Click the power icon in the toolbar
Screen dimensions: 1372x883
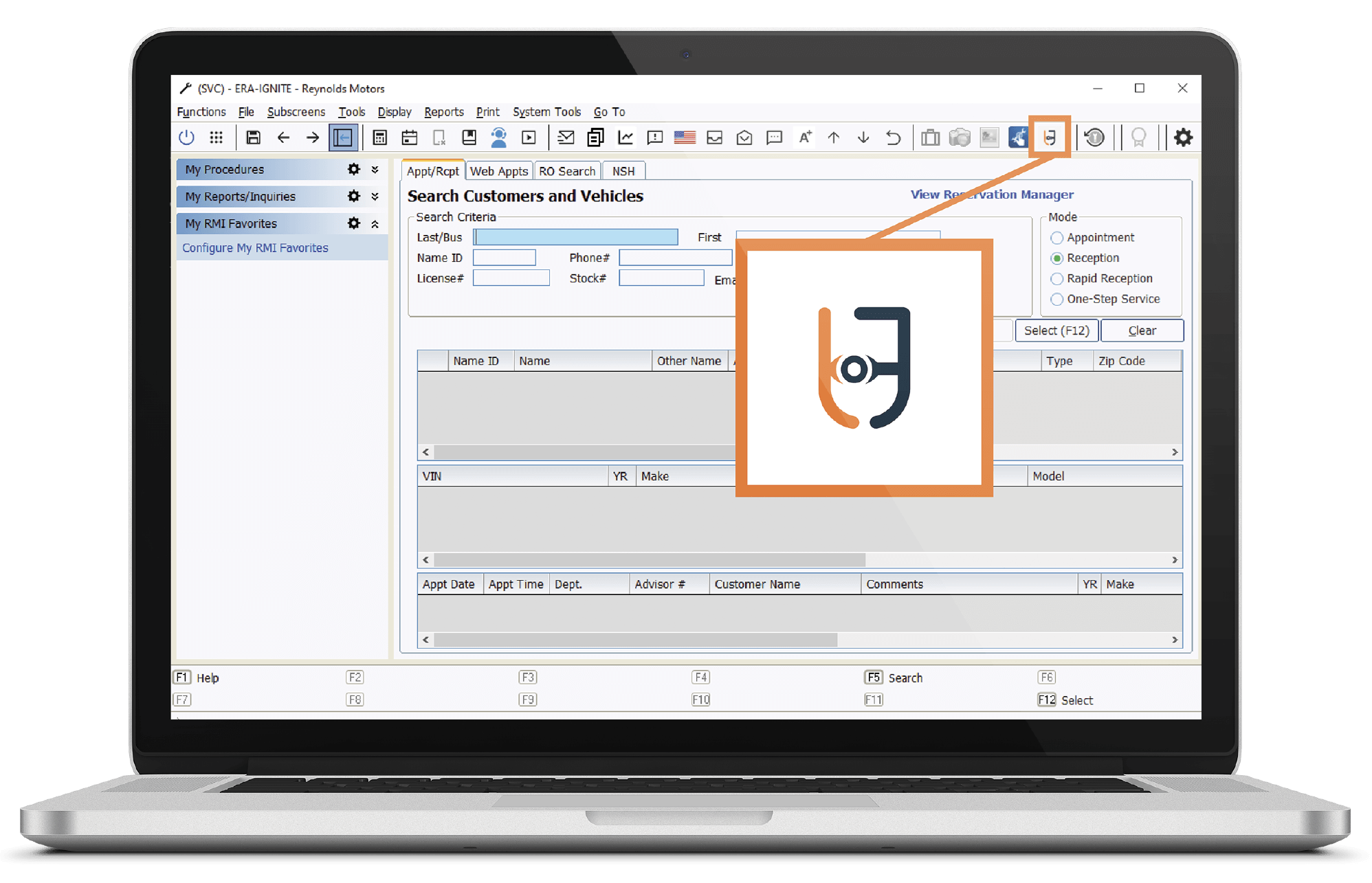[x=186, y=137]
